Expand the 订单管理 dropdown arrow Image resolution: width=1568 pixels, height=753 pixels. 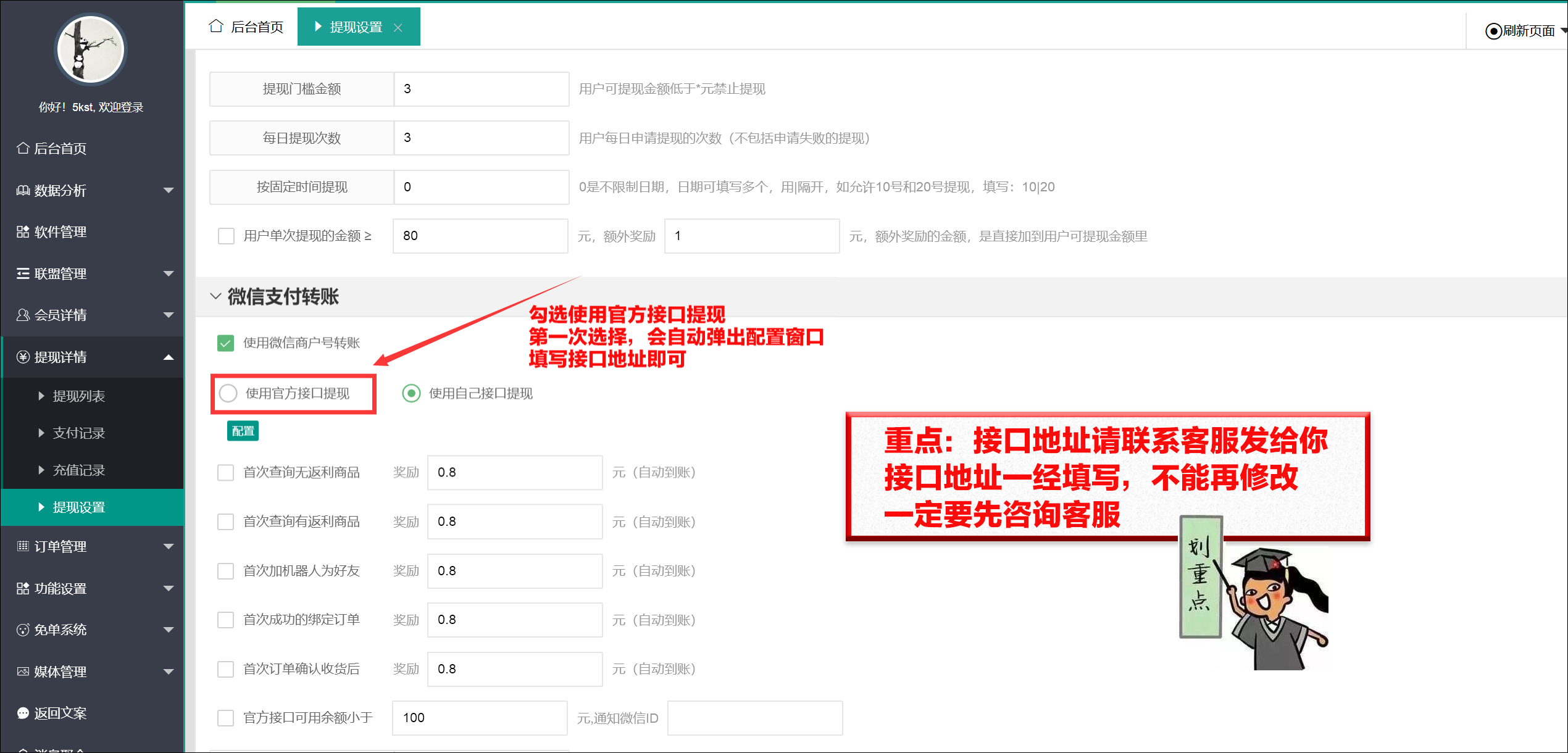[168, 546]
